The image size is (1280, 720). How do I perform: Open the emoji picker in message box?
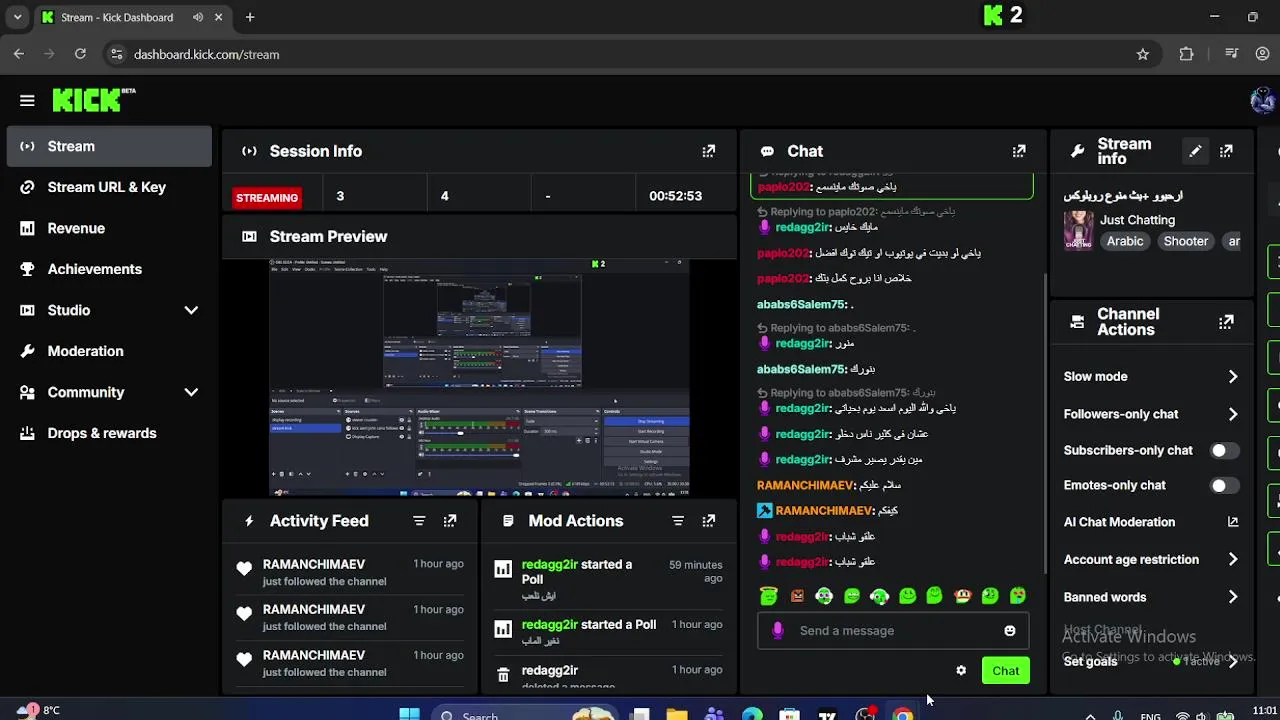coord(1010,631)
